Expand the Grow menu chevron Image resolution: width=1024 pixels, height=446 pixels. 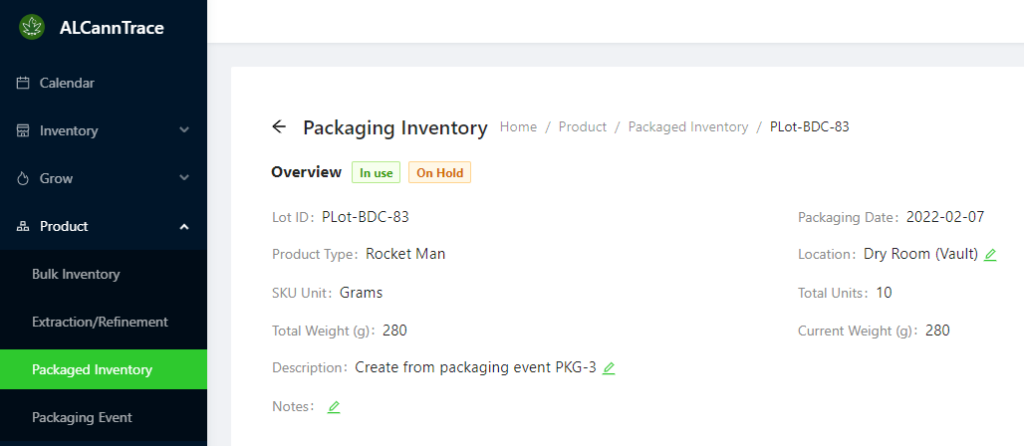click(184, 178)
